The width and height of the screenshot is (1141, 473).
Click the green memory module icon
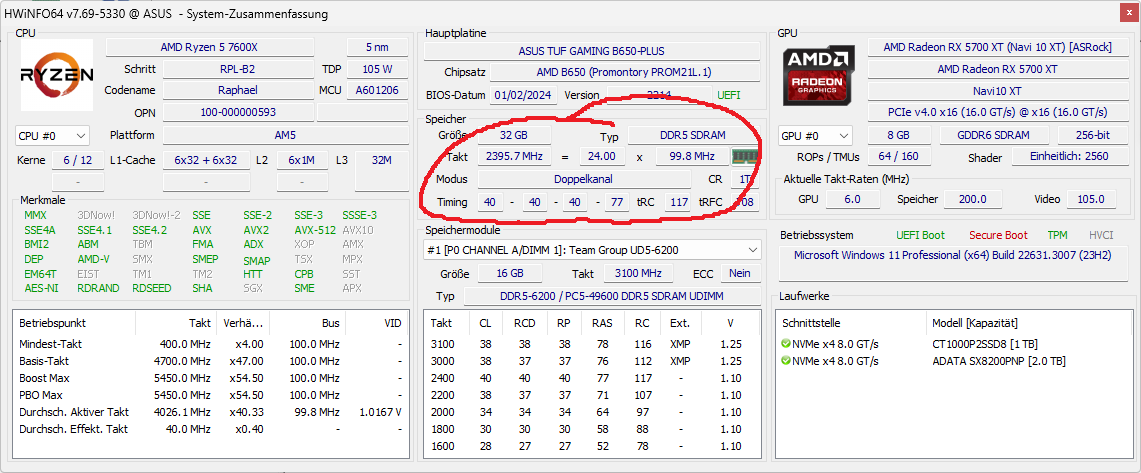tap(744, 156)
